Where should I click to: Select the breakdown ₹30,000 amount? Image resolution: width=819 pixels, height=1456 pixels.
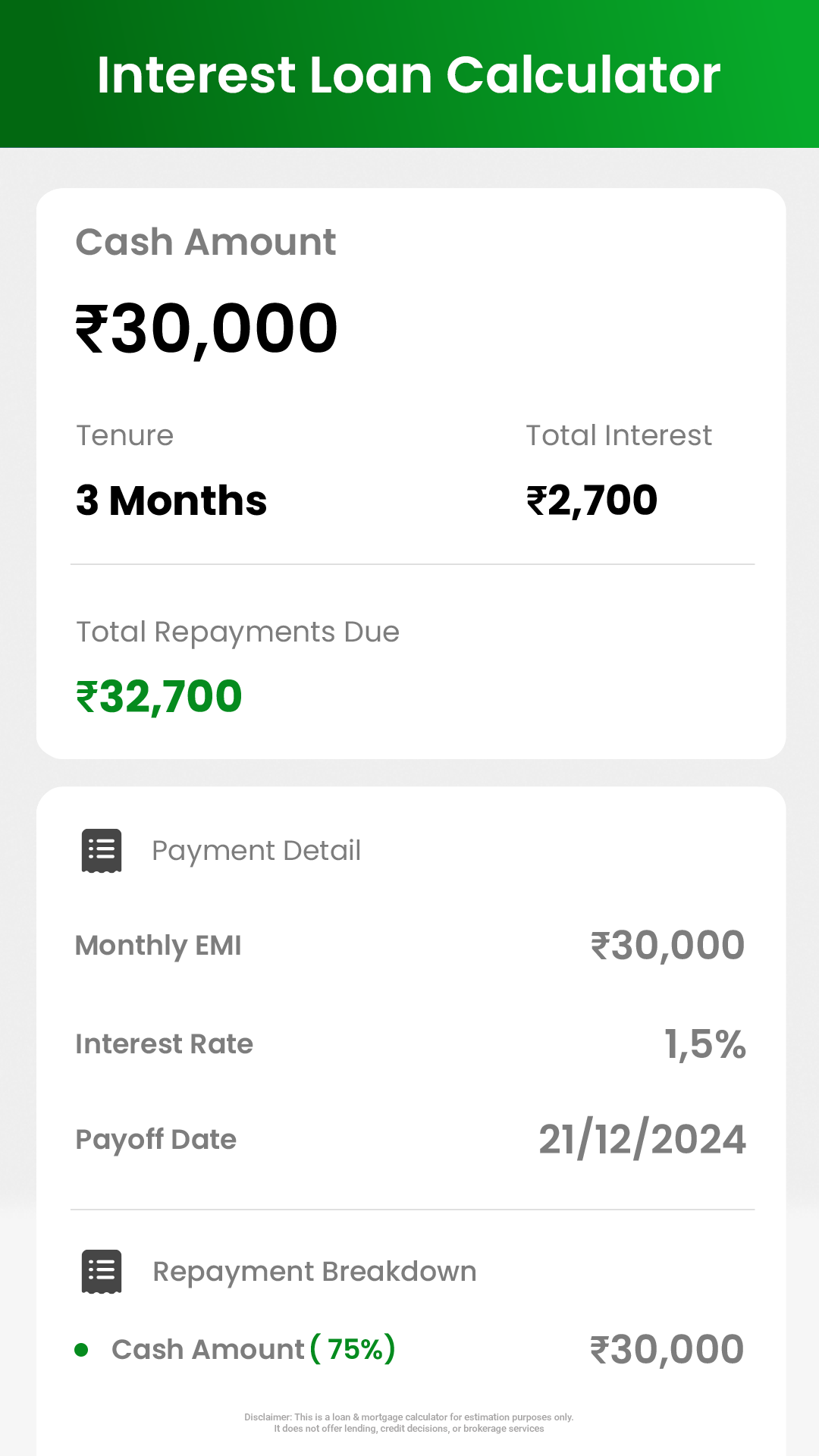667,1350
